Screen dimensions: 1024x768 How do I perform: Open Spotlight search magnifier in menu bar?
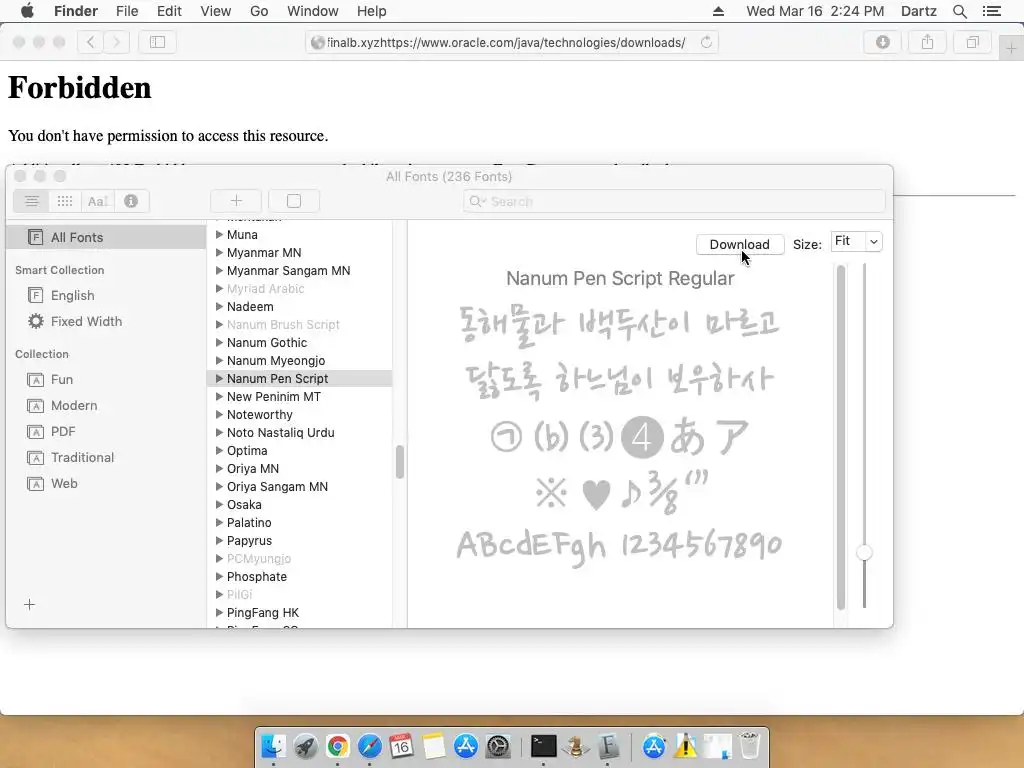pyautogui.click(x=959, y=11)
